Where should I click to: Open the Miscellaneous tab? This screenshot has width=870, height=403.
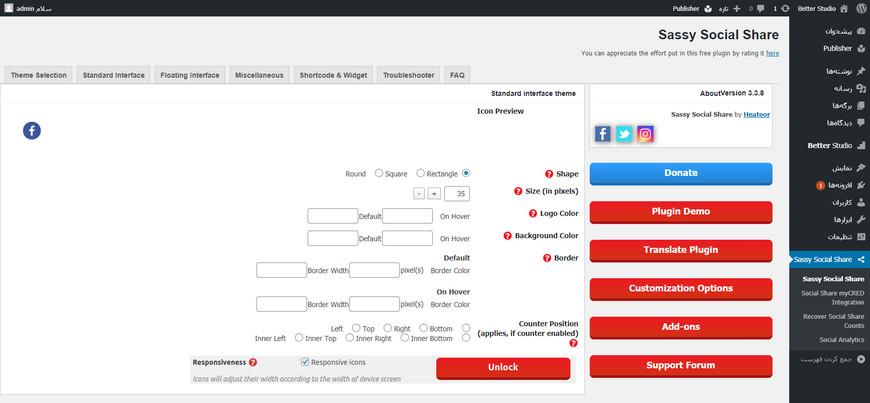click(x=259, y=75)
